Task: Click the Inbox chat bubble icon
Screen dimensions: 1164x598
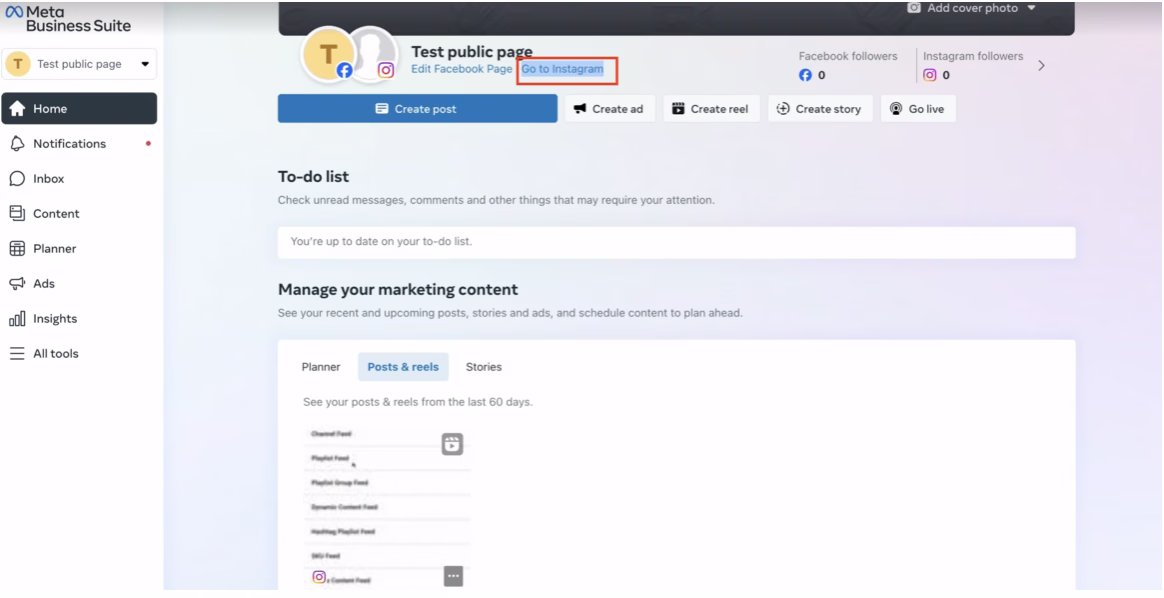Action: pos(17,179)
